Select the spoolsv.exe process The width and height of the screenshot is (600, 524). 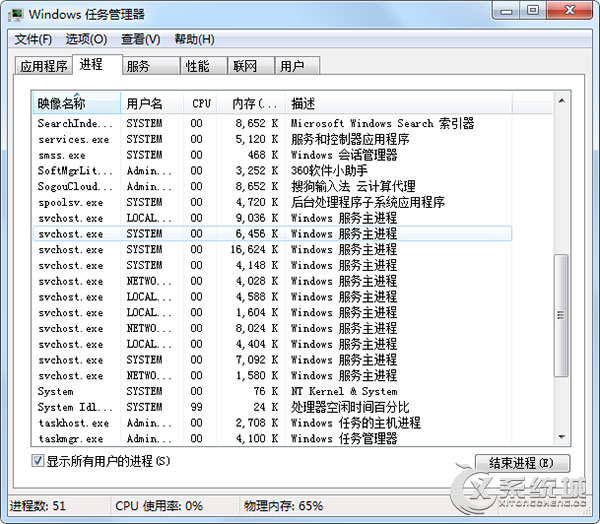pos(272,202)
